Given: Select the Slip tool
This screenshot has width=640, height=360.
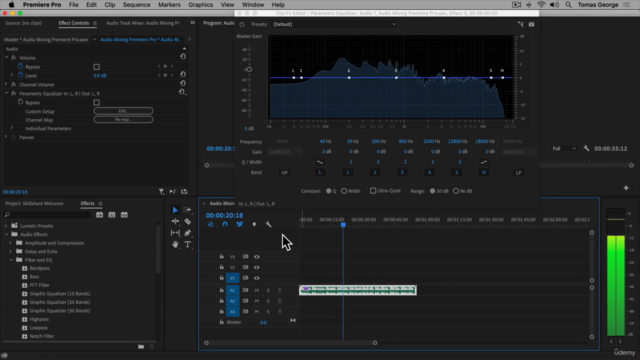Looking at the screenshot, I should (175, 233).
